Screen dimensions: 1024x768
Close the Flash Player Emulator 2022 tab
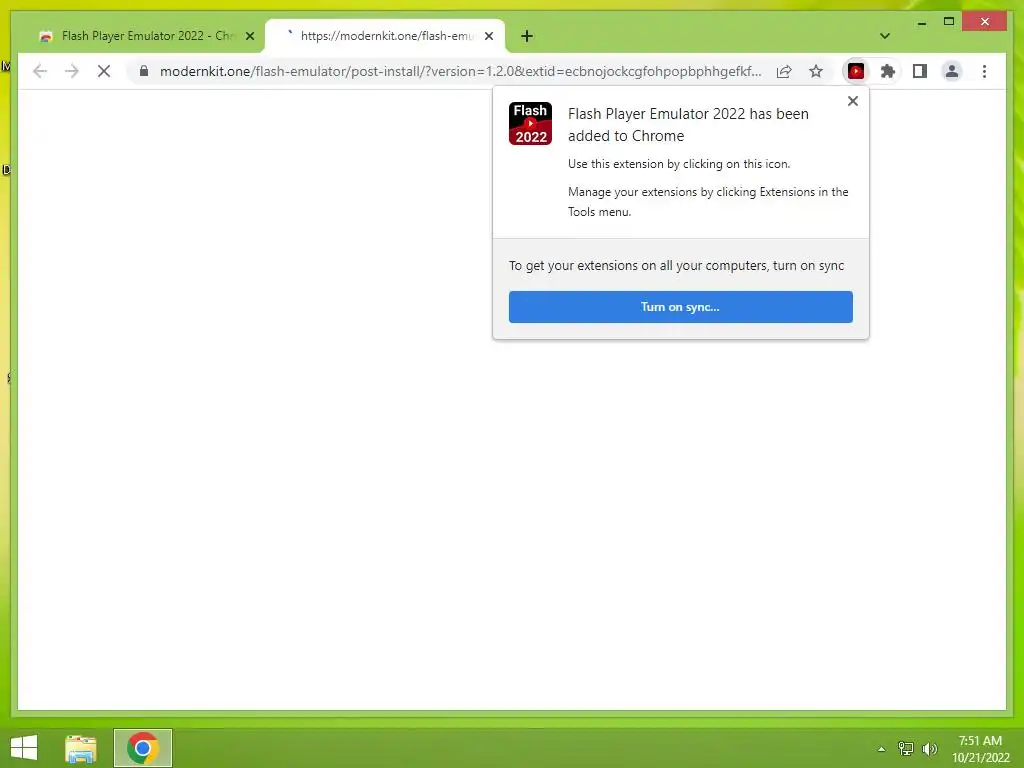tap(249, 36)
